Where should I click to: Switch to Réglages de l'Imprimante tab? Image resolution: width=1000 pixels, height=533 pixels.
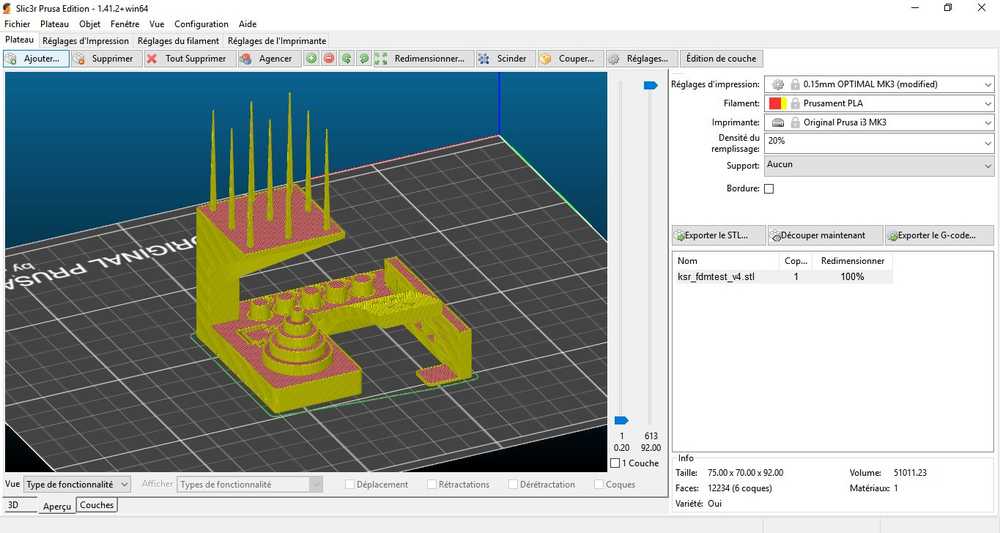tap(277, 41)
